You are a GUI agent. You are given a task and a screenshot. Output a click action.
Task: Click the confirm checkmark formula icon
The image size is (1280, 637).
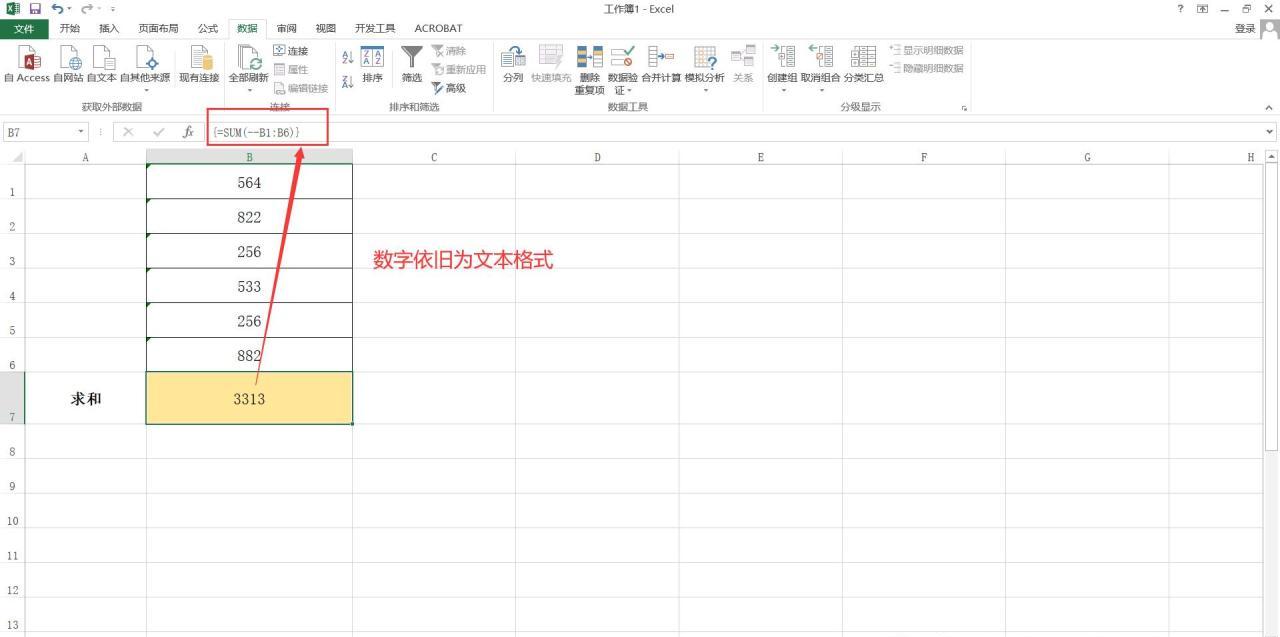click(158, 132)
